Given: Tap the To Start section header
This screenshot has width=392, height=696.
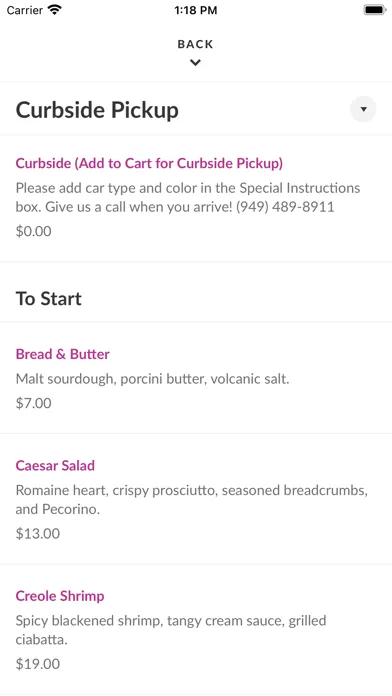Looking at the screenshot, I should (49, 299).
